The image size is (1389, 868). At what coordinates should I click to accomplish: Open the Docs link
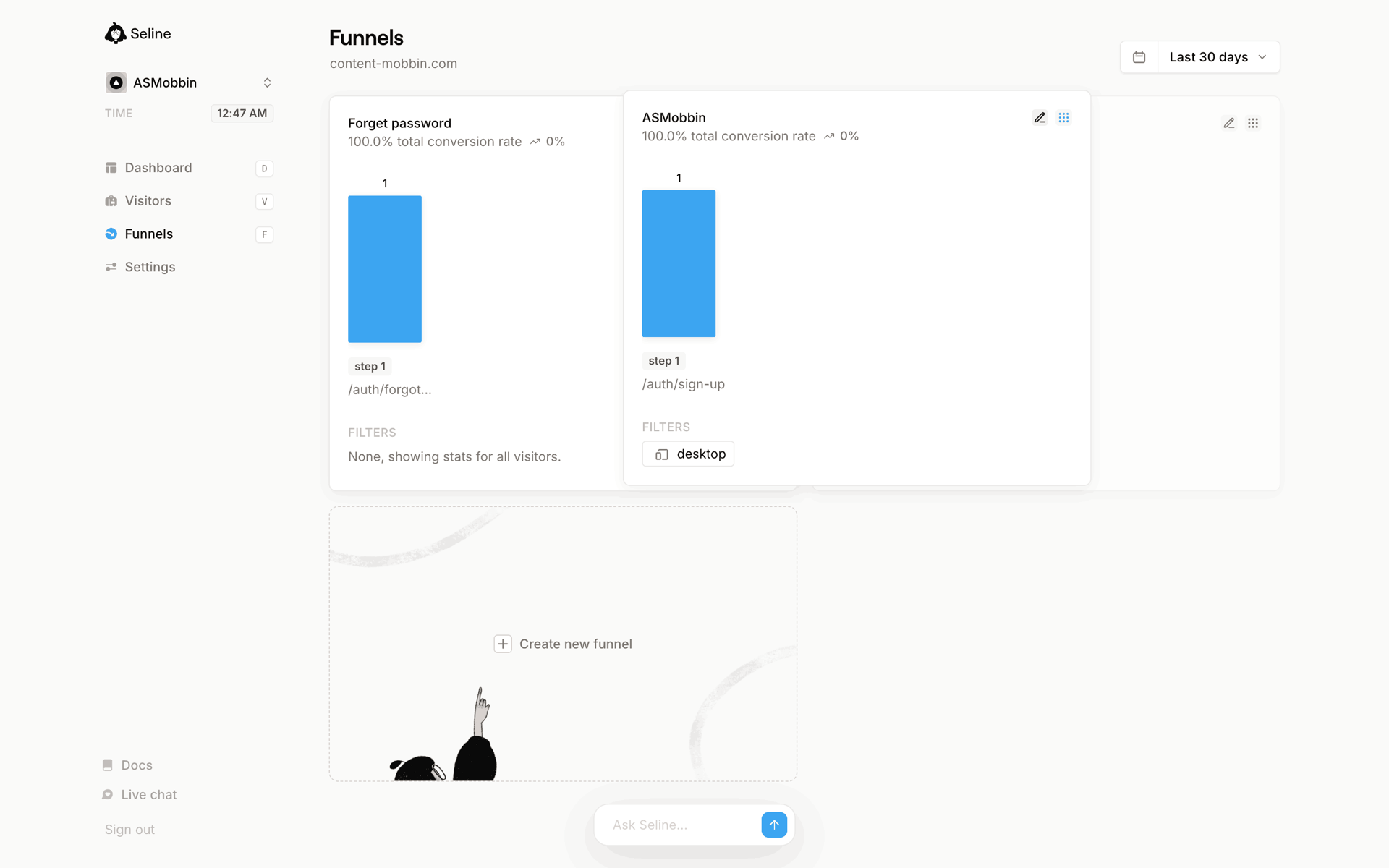pos(137,765)
